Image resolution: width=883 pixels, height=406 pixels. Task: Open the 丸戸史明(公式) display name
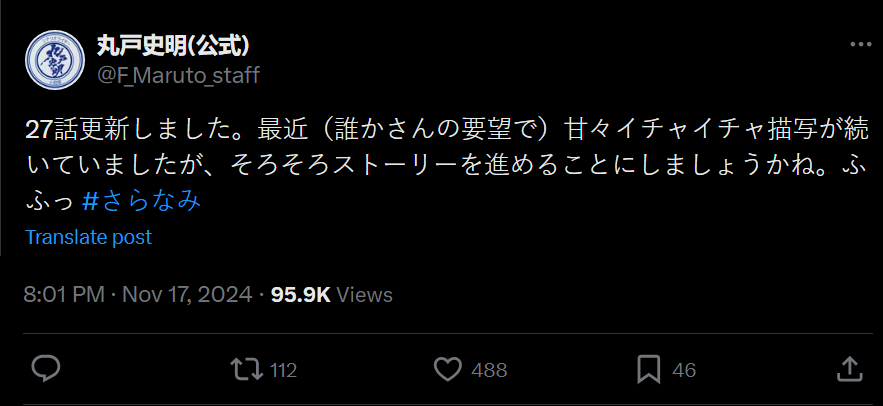pos(173,46)
